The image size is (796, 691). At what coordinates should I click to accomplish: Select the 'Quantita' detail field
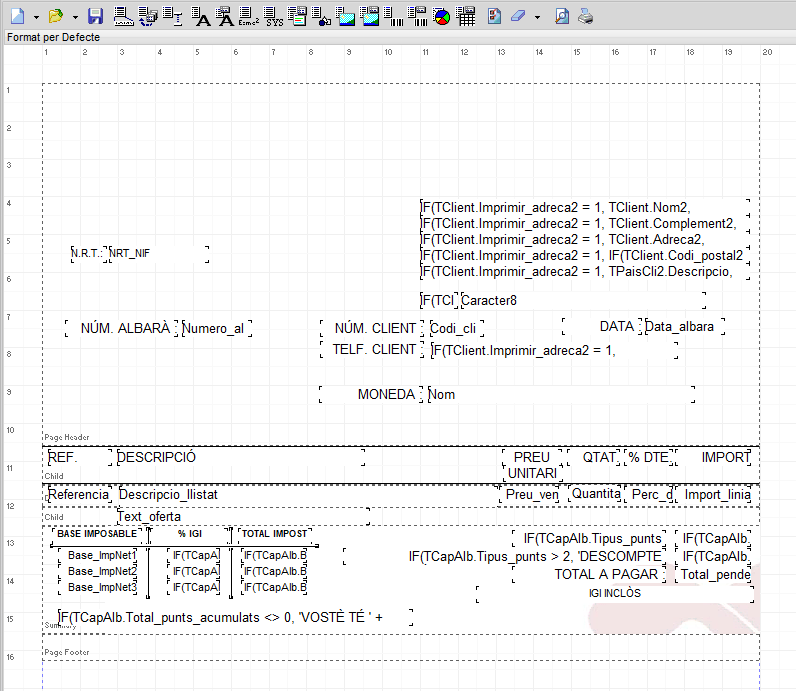(x=595, y=494)
